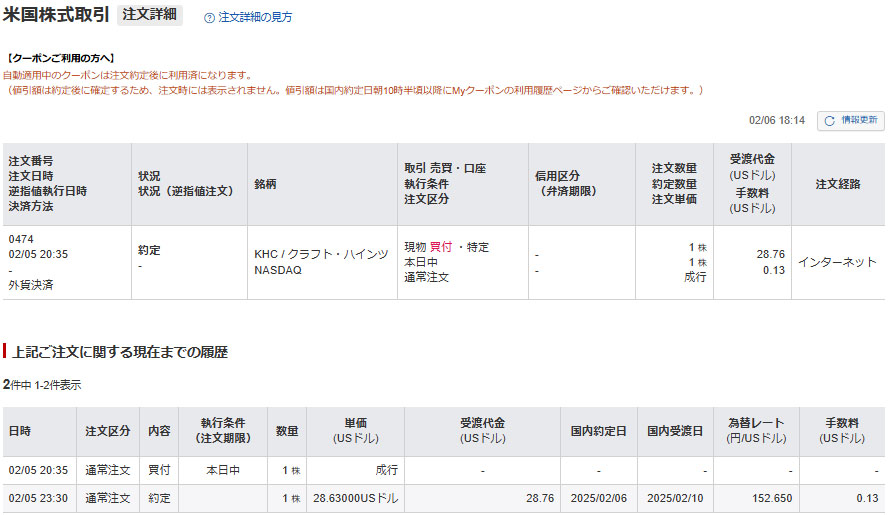
Task: Select domestic execution date 2025/02/06
Action: [x=598, y=498]
